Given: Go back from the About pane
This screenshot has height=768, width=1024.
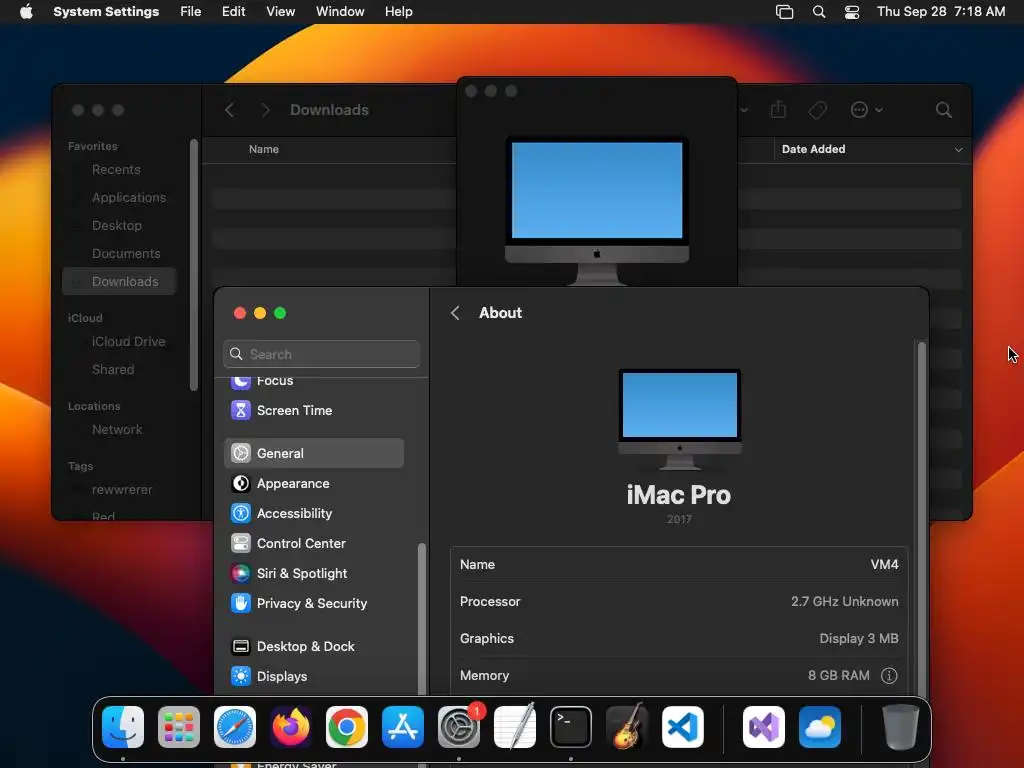Looking at the screenshot, I should coord(455,313).
